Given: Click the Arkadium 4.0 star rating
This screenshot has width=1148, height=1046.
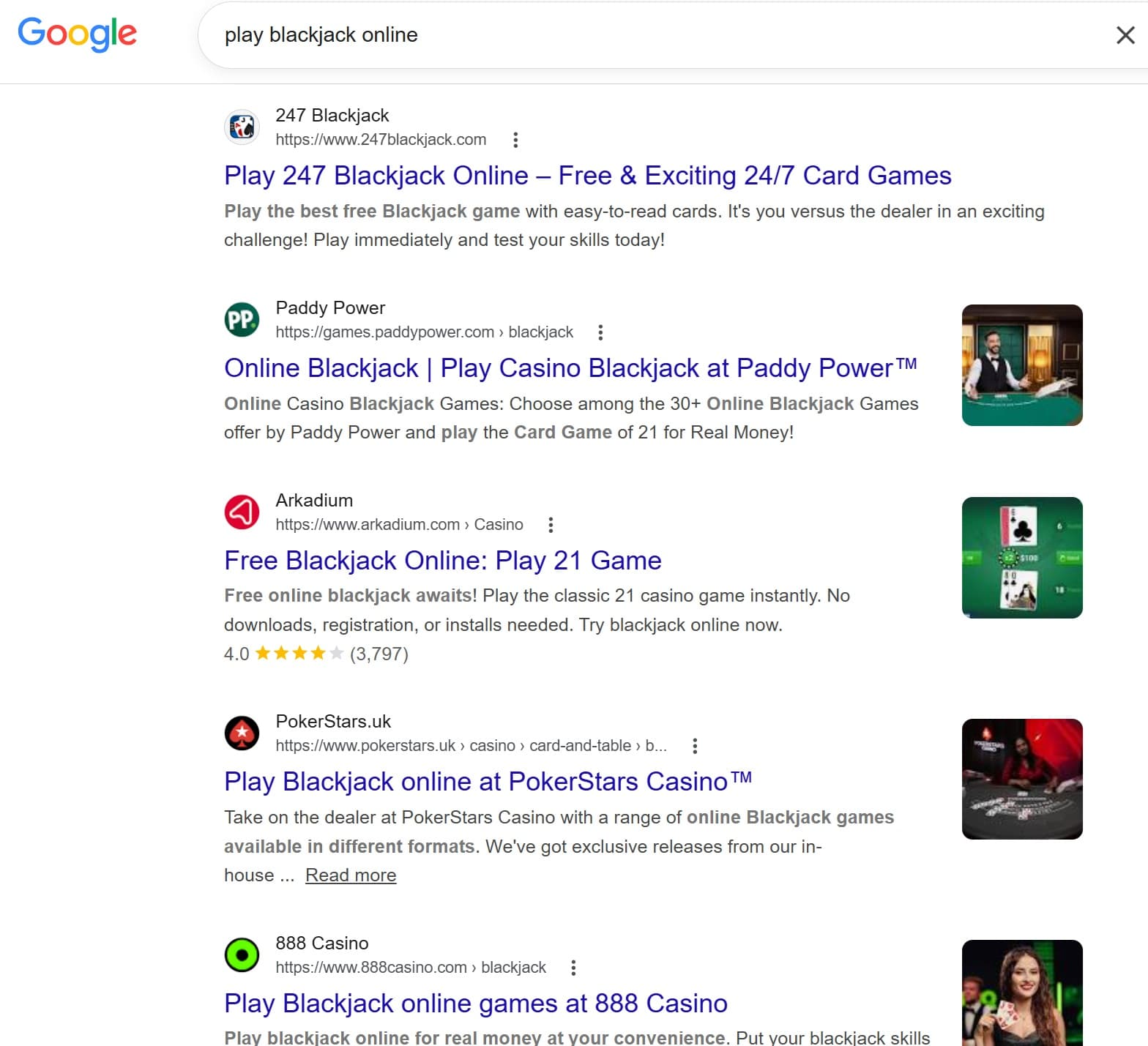Looking at the screenshot, I should (x=316, y=654).
